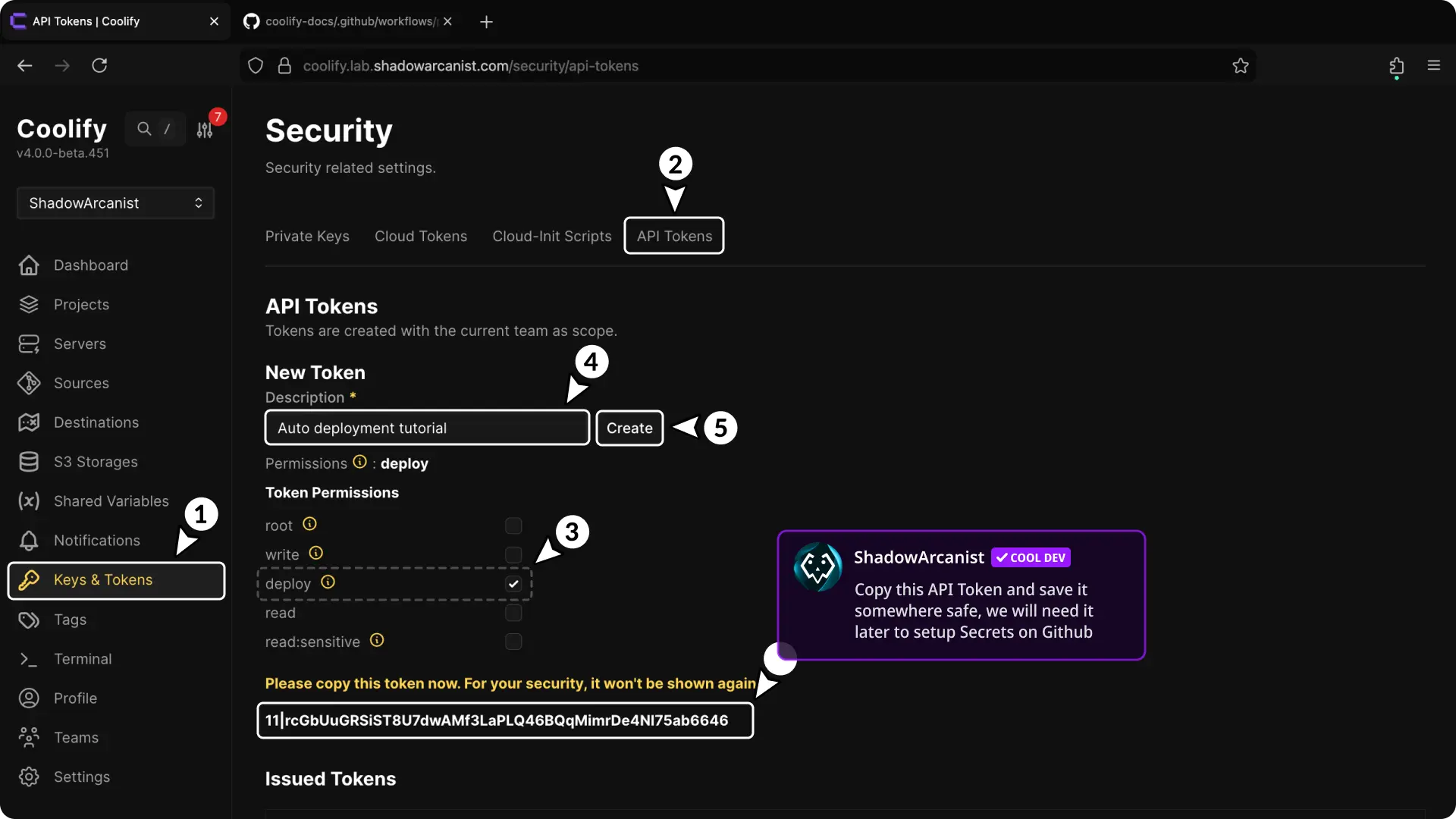The image size is (1456, 819).
Task: Click the Create button for the new token
Action: (629, 428)
